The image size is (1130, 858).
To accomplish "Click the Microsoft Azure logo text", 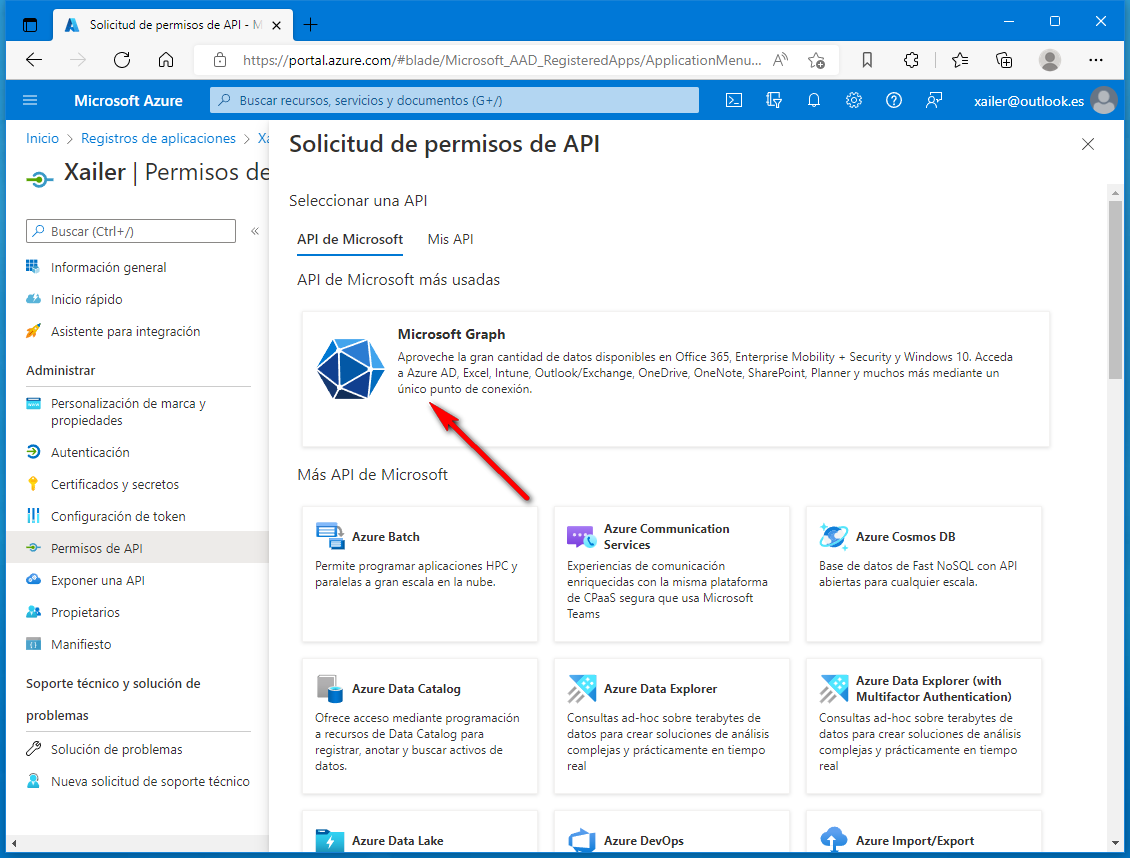I will [128, 101].
